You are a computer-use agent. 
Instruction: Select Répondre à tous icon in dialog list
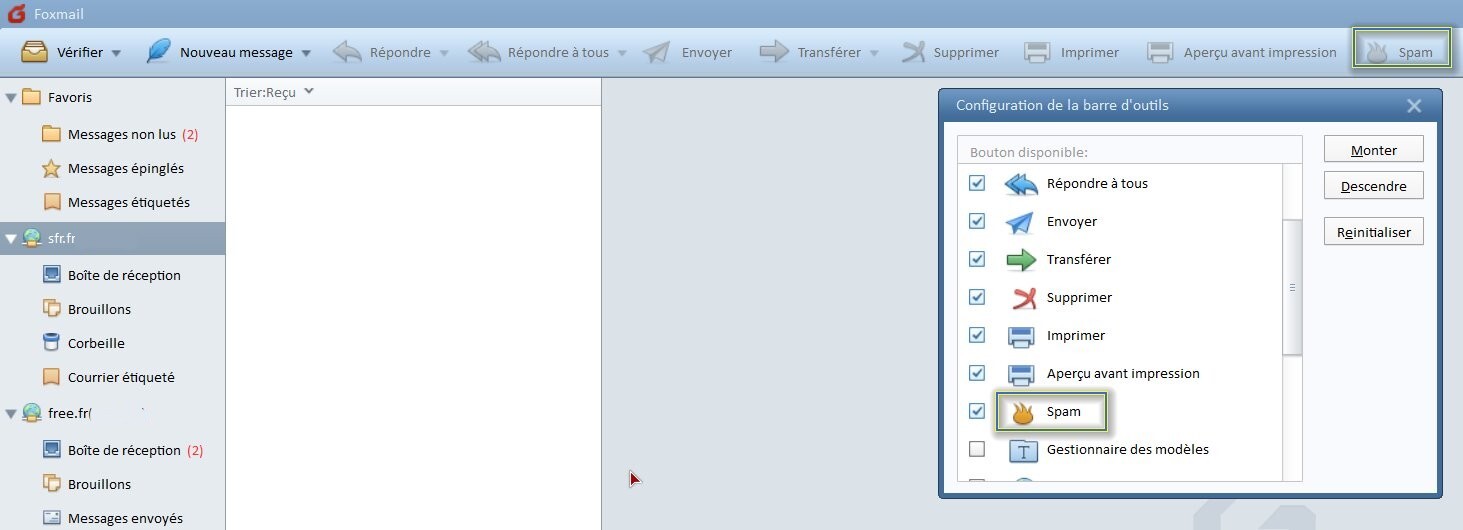[x=1021, y=184]
